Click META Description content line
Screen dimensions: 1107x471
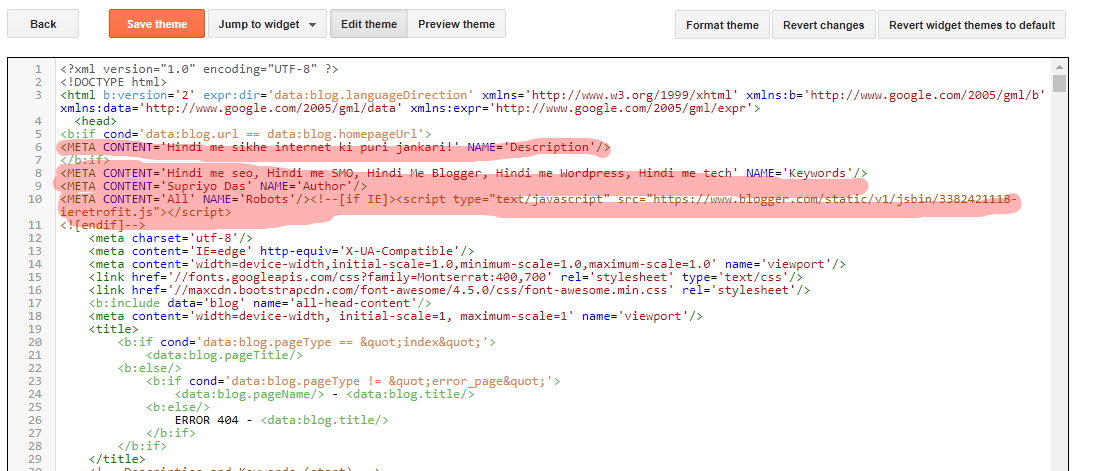(x=335, y=147)
